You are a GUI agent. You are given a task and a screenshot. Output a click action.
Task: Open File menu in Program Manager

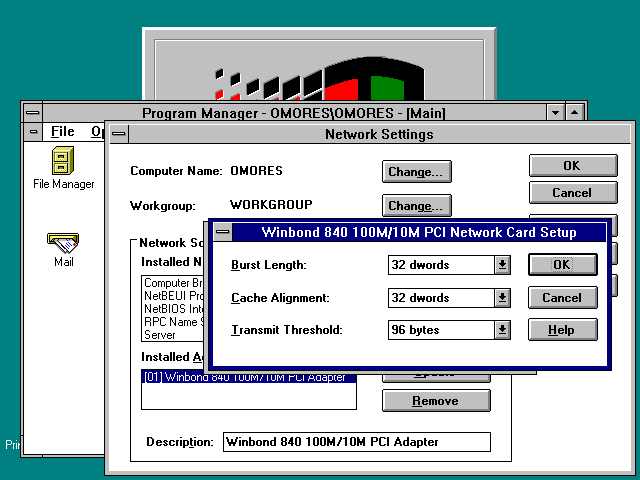pos(62,131)
